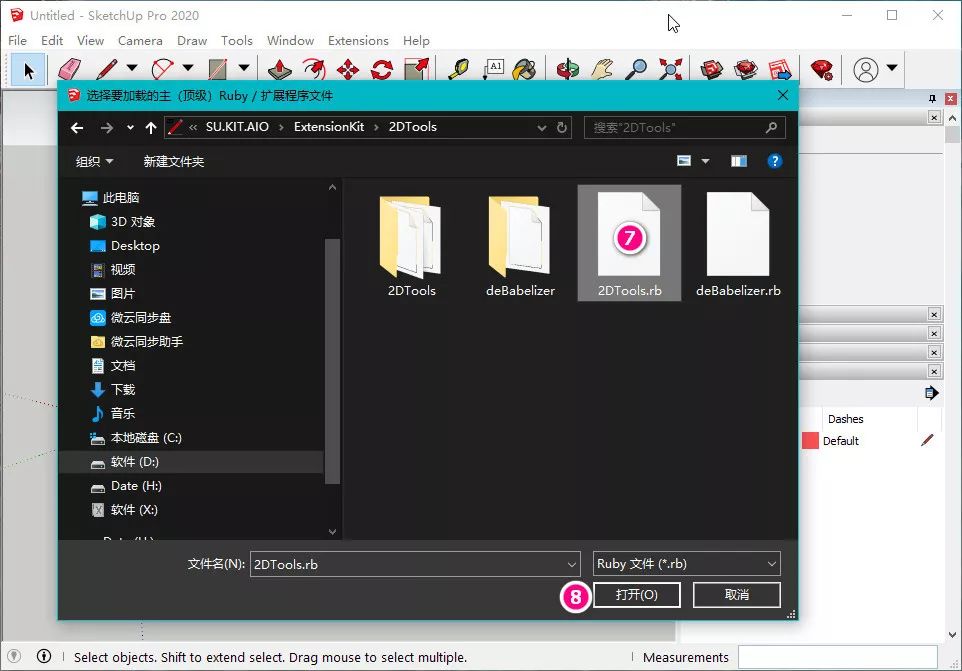Open the Help menu
962x671 pixels.
point(416,40)
